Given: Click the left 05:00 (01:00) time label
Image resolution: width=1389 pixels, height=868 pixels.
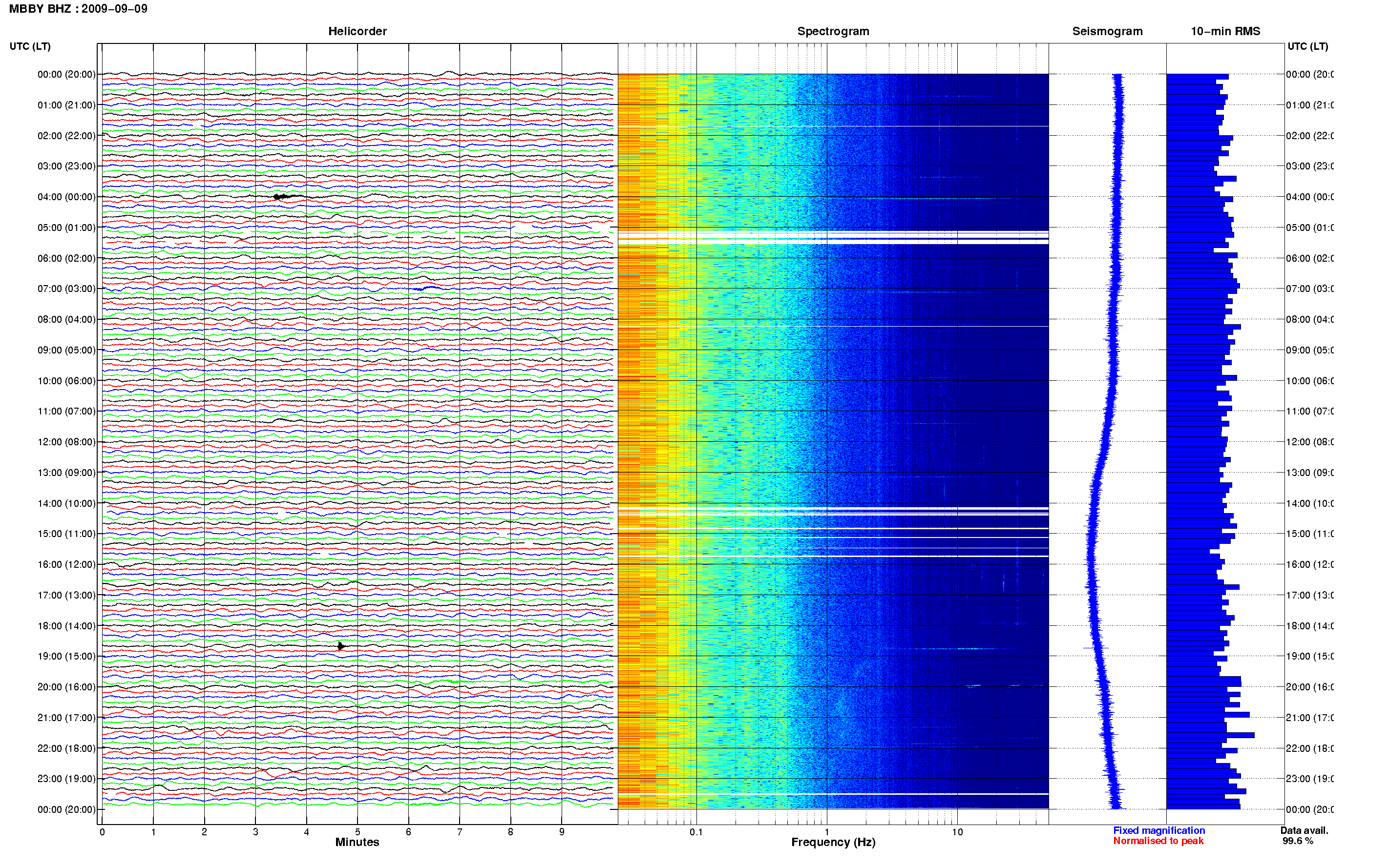Looking at the screenshot, I should [x=66, y=227].
